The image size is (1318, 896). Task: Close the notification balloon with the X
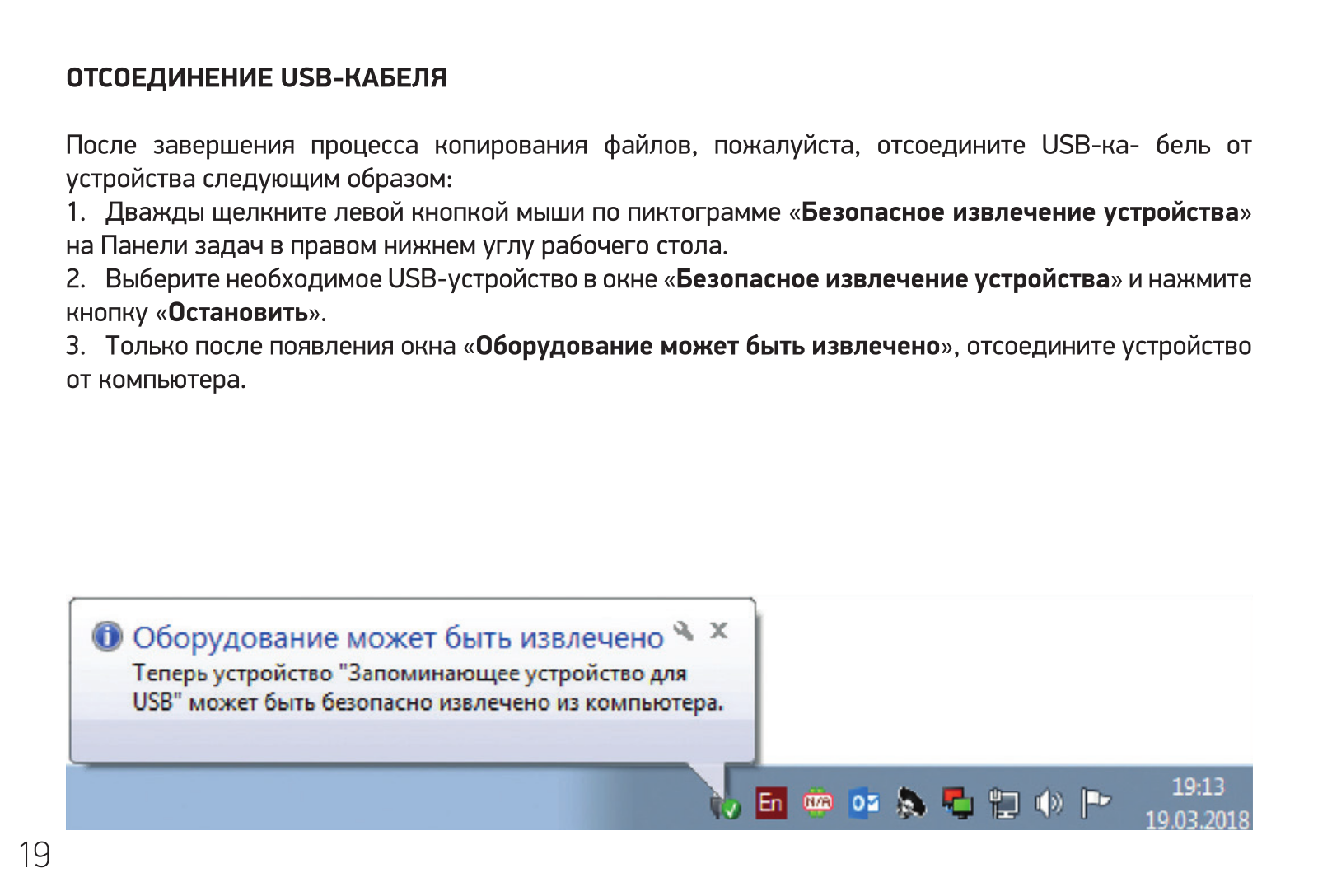718,631
